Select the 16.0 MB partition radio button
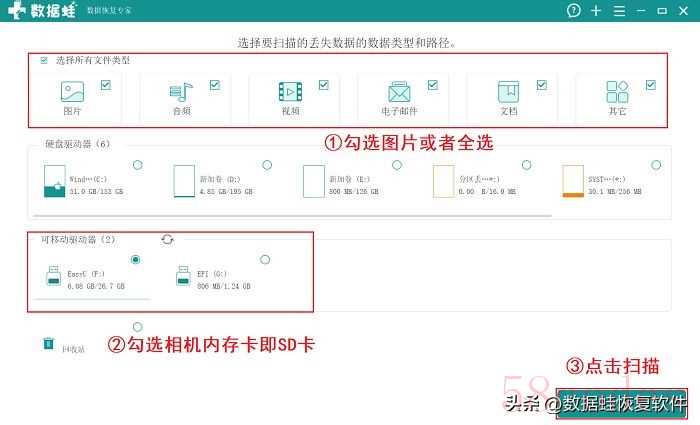The height and width of the screenshot is (425, 700). click(526, 165)
